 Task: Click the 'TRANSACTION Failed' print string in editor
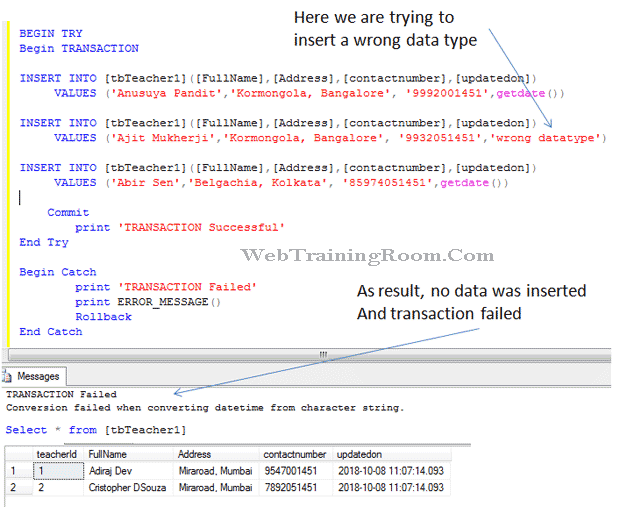pos(187,287)
